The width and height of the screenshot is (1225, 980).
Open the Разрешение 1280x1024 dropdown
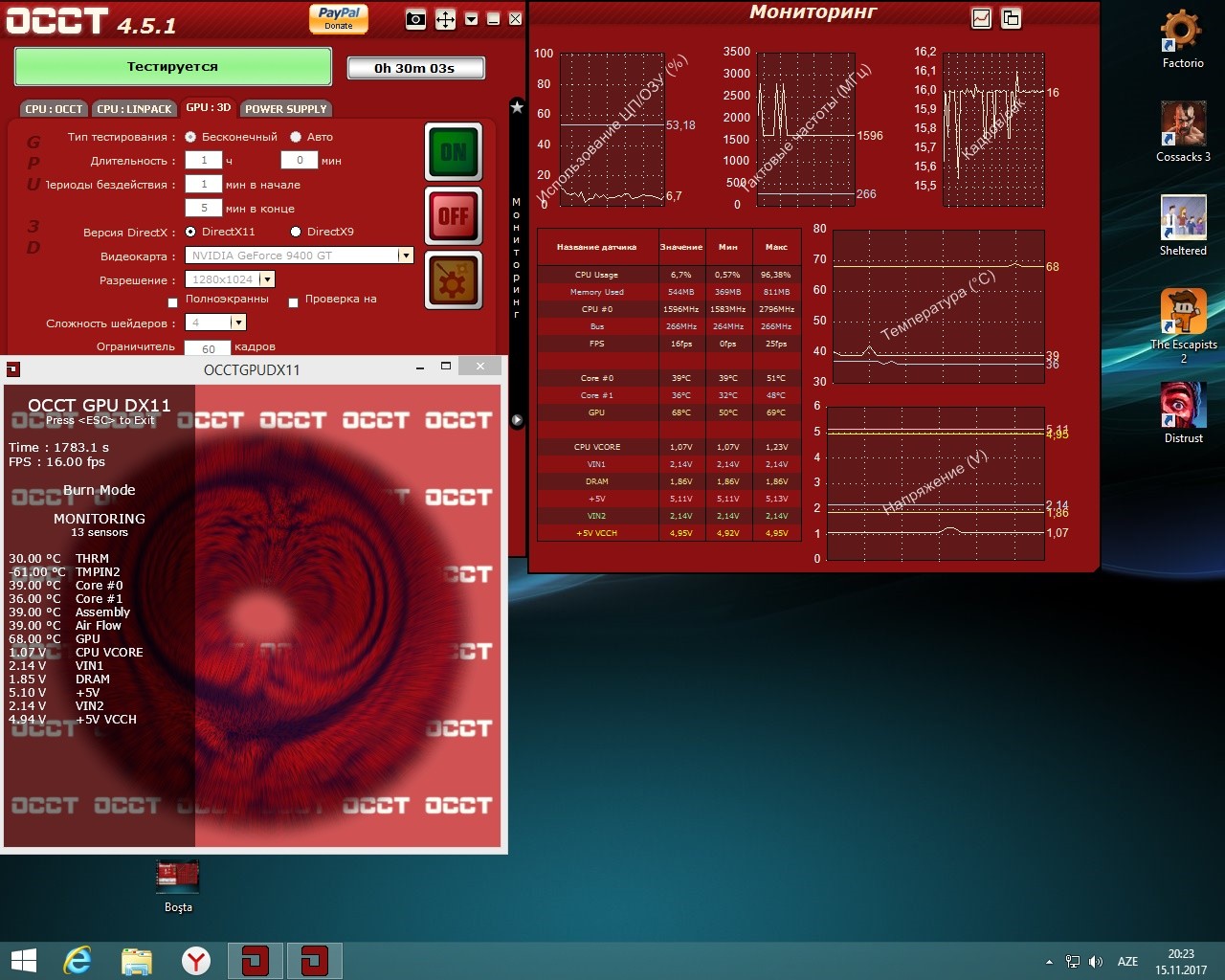267,279
